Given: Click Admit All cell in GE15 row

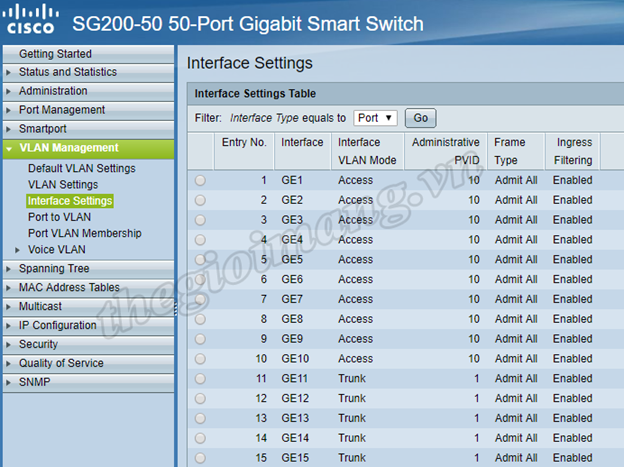Looking at the screenshot, I should tap(516, 458).
